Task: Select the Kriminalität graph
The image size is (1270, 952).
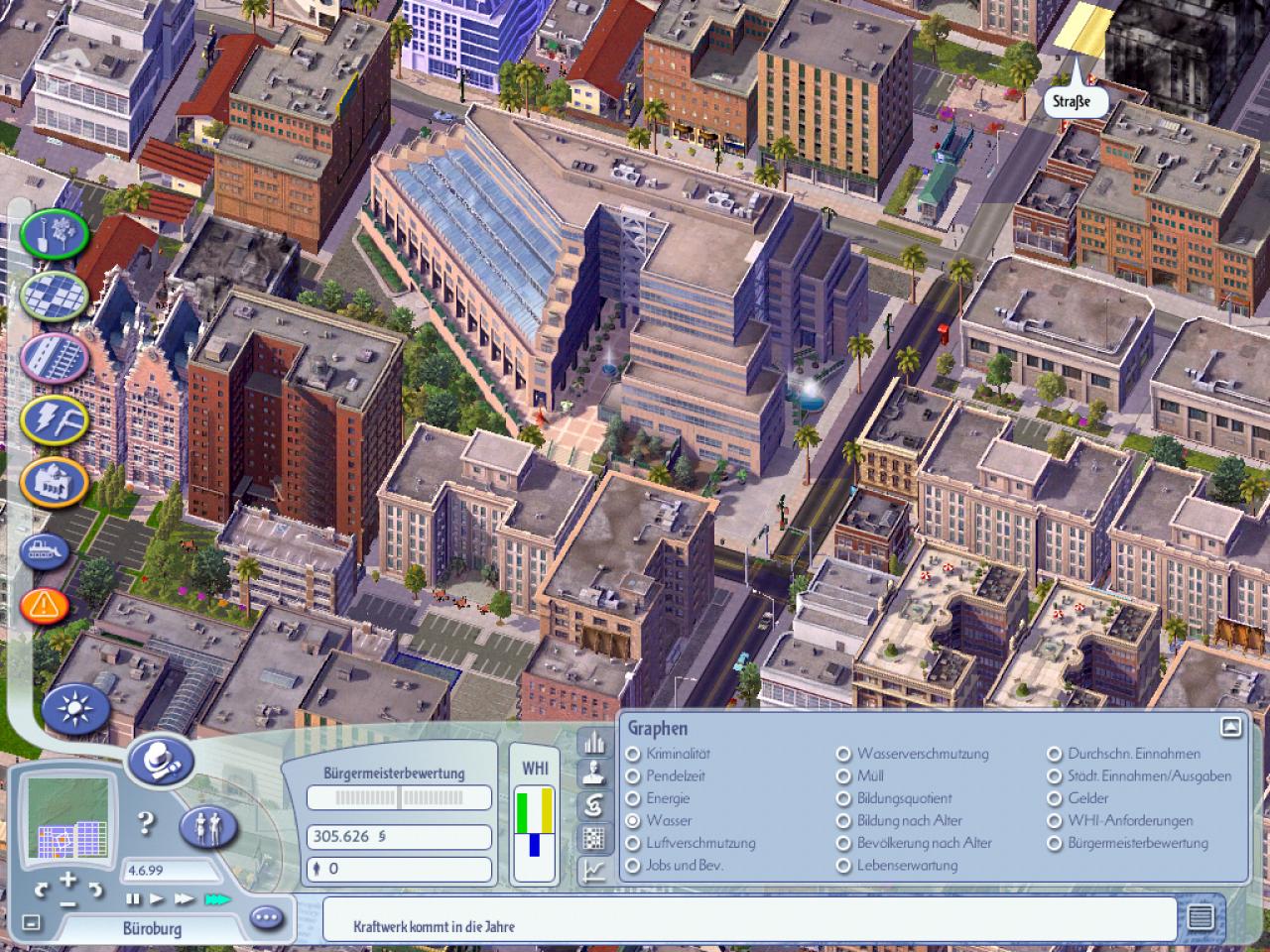Action: [669, 754]
